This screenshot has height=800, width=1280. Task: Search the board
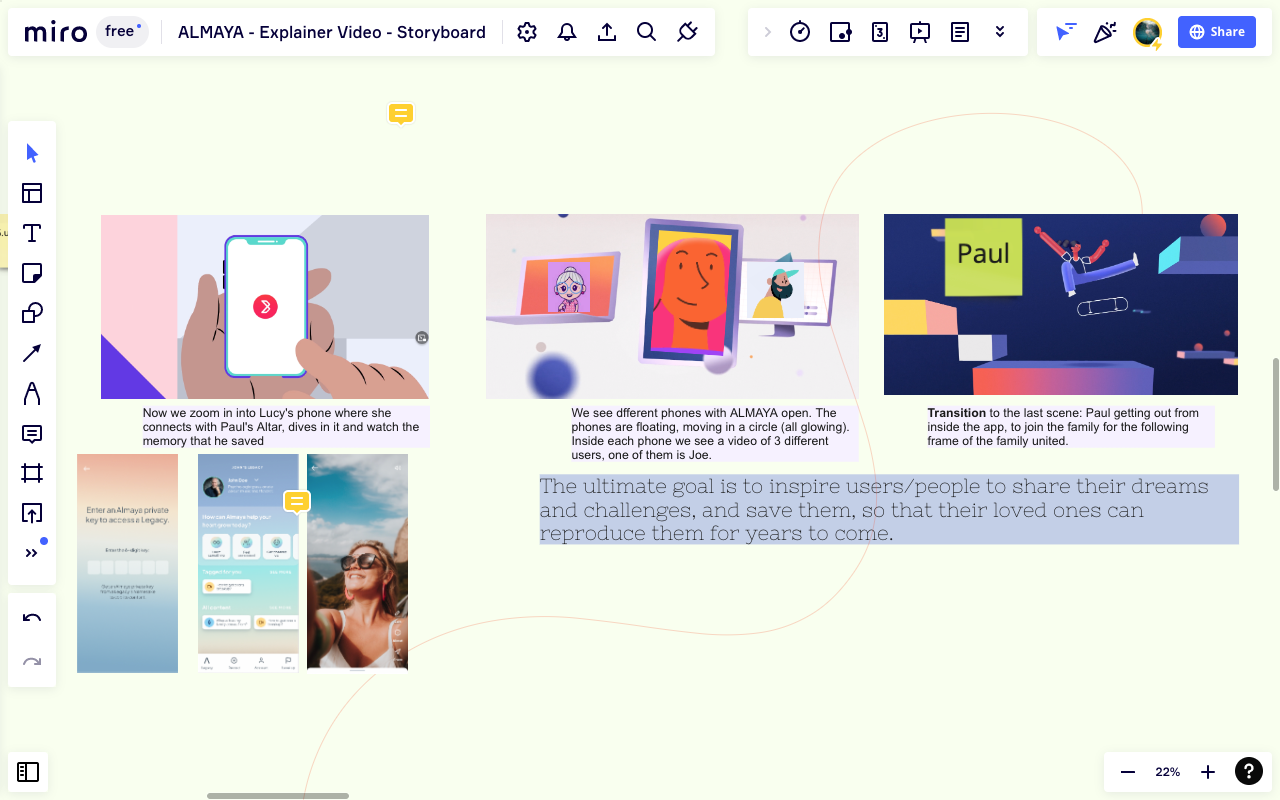coord(647,32)
